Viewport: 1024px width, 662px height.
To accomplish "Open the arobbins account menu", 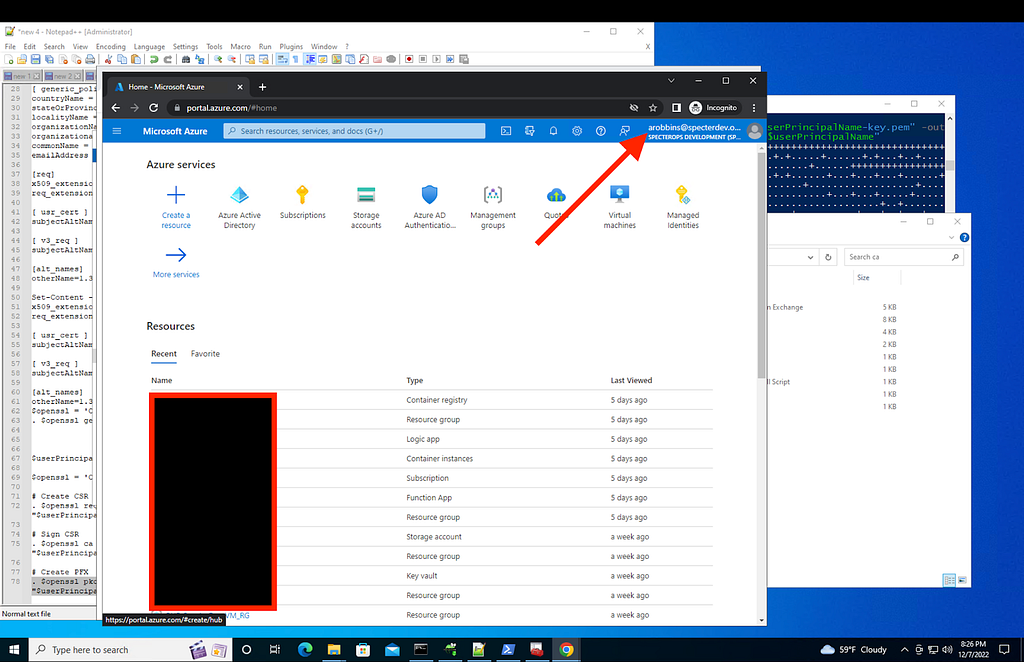I will (694, 131).
